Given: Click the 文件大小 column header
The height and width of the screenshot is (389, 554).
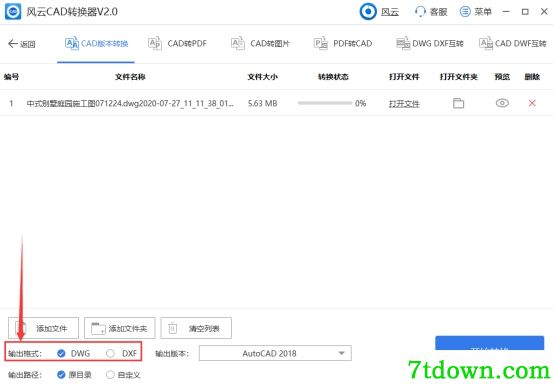Looking at the screenshot, I should pyautogui.click(x=263, y=77).
